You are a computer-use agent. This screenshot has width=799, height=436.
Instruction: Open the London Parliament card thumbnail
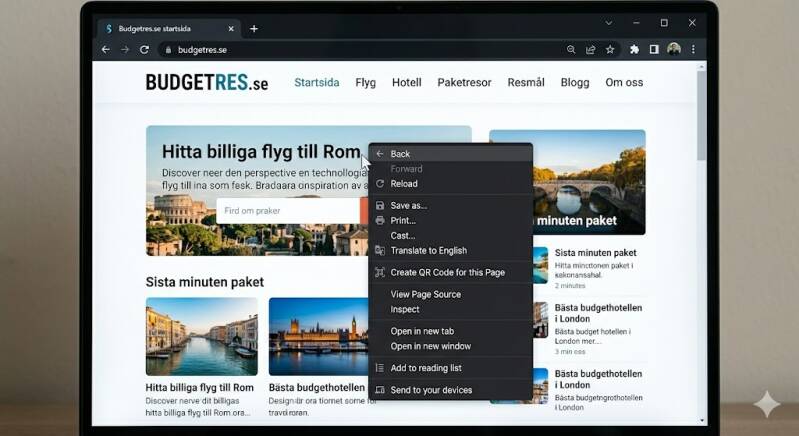coord(319,337)
